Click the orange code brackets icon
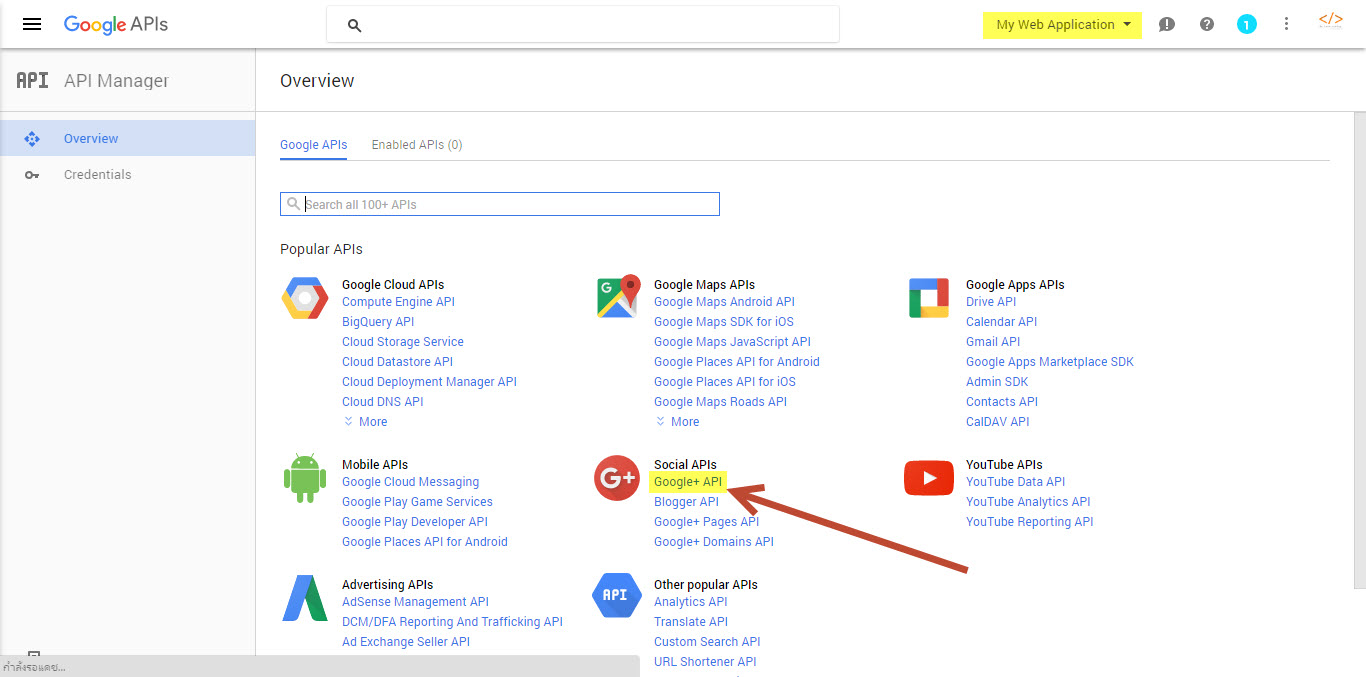Viewport: 1366px width, 677px height. [1331, 20]
